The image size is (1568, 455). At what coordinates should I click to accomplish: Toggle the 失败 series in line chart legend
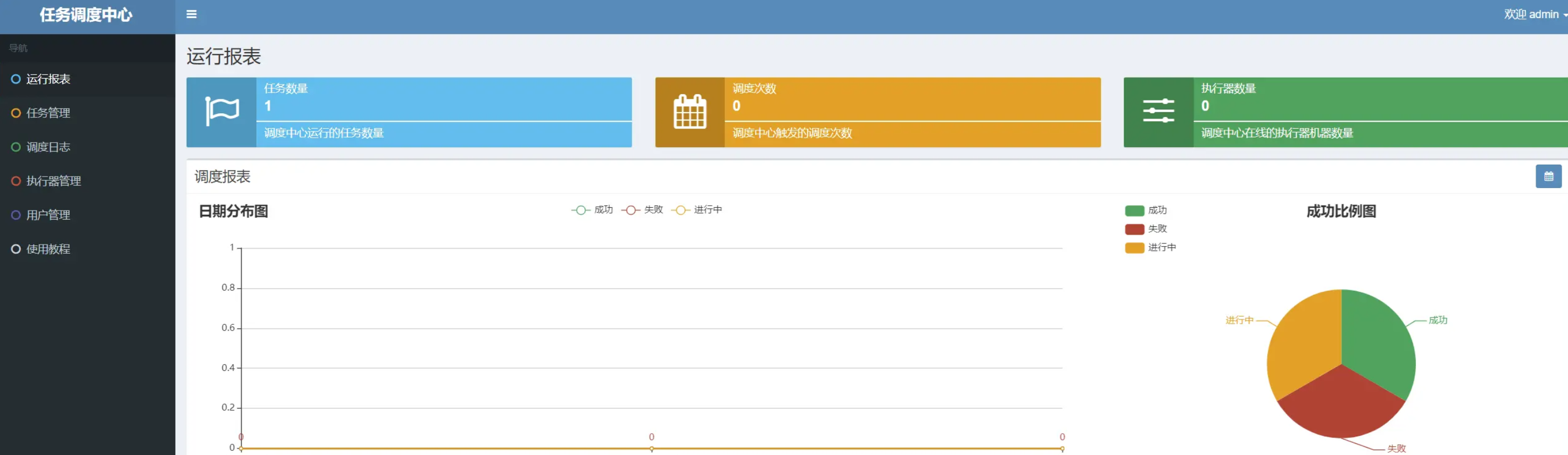[642, 210]
